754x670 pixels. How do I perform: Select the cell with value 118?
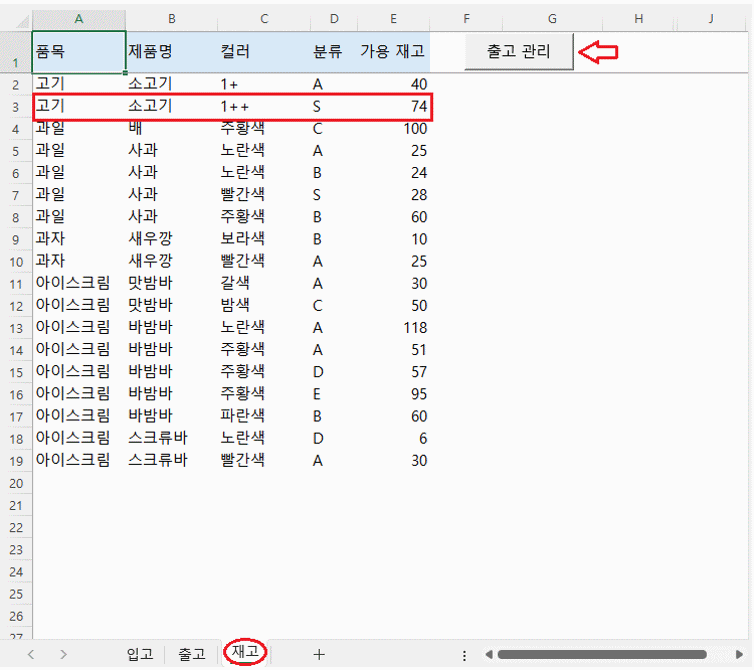pos(393,327)
